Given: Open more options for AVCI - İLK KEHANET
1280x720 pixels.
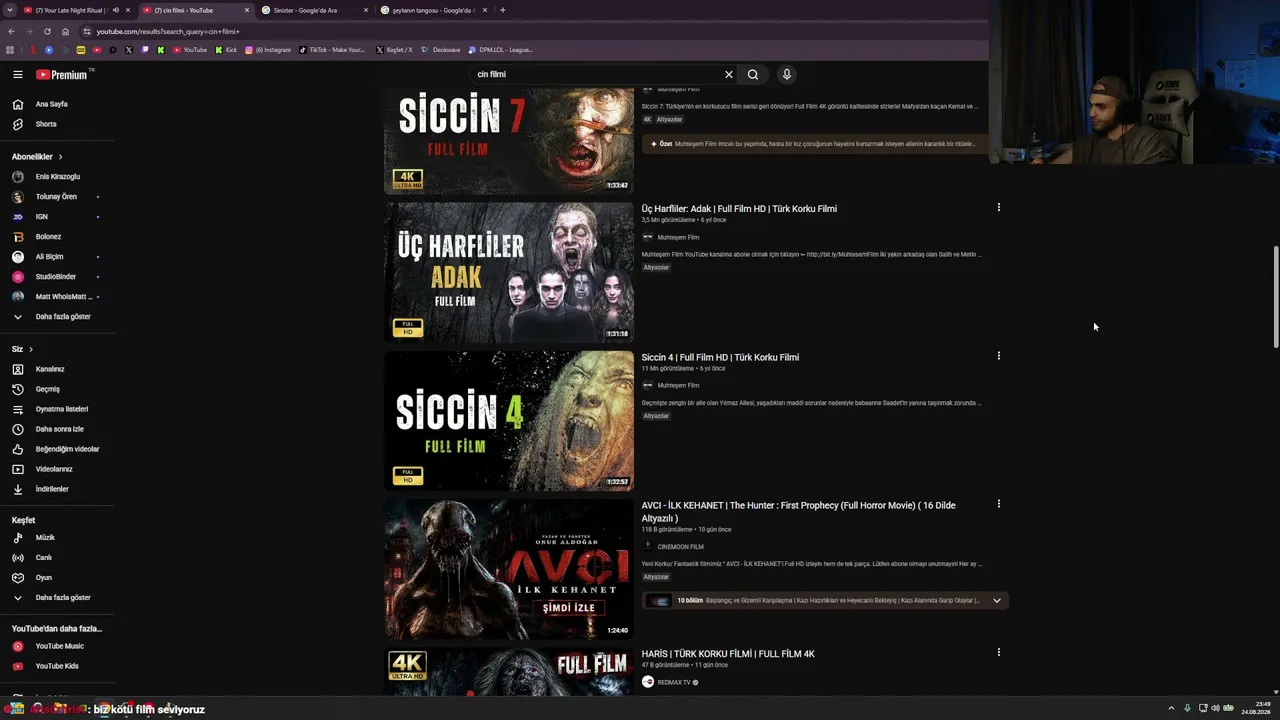Looking at the screenshot, I should click(x=998, y=504).
